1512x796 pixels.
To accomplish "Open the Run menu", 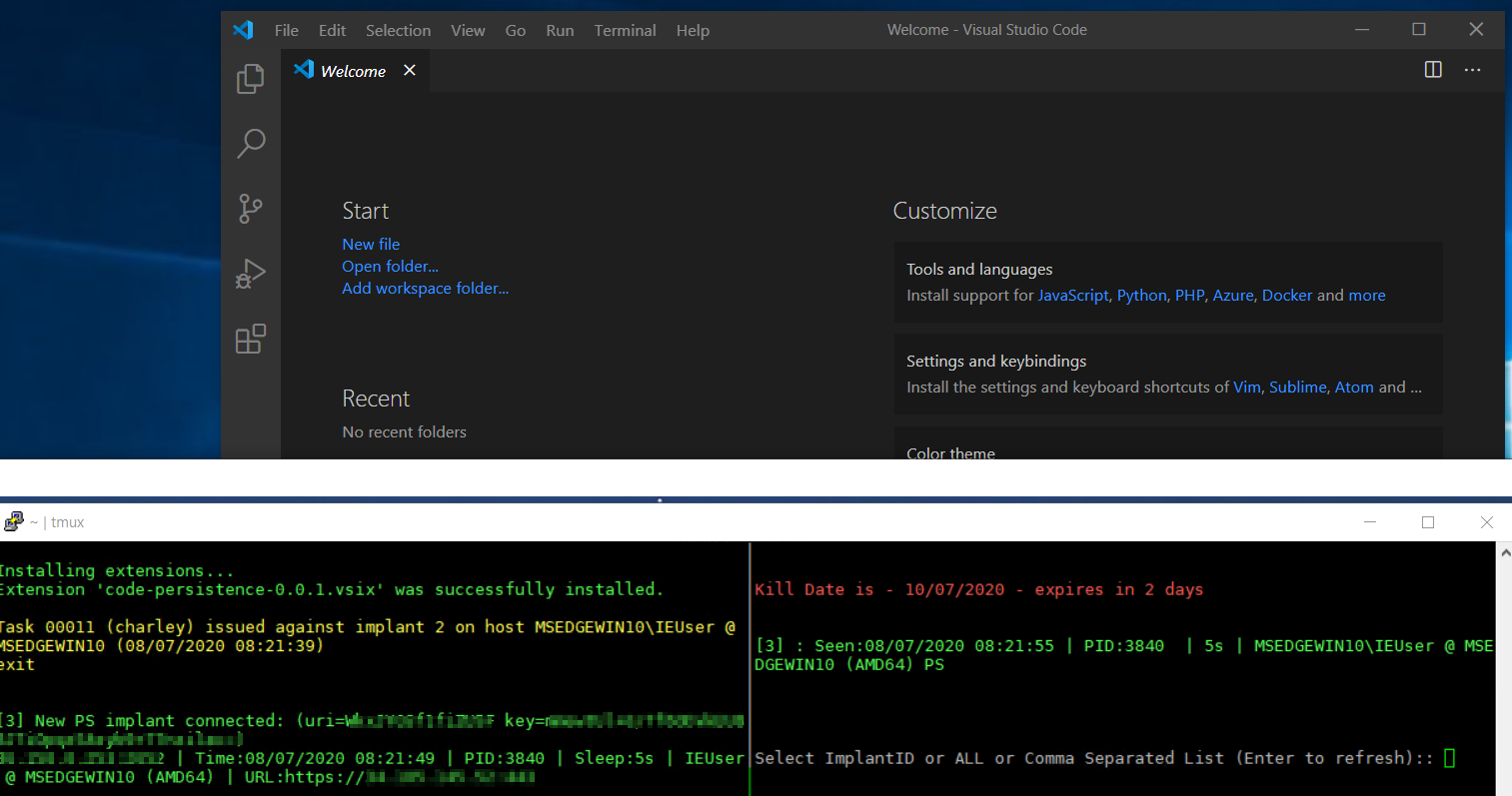I will 560,30.
